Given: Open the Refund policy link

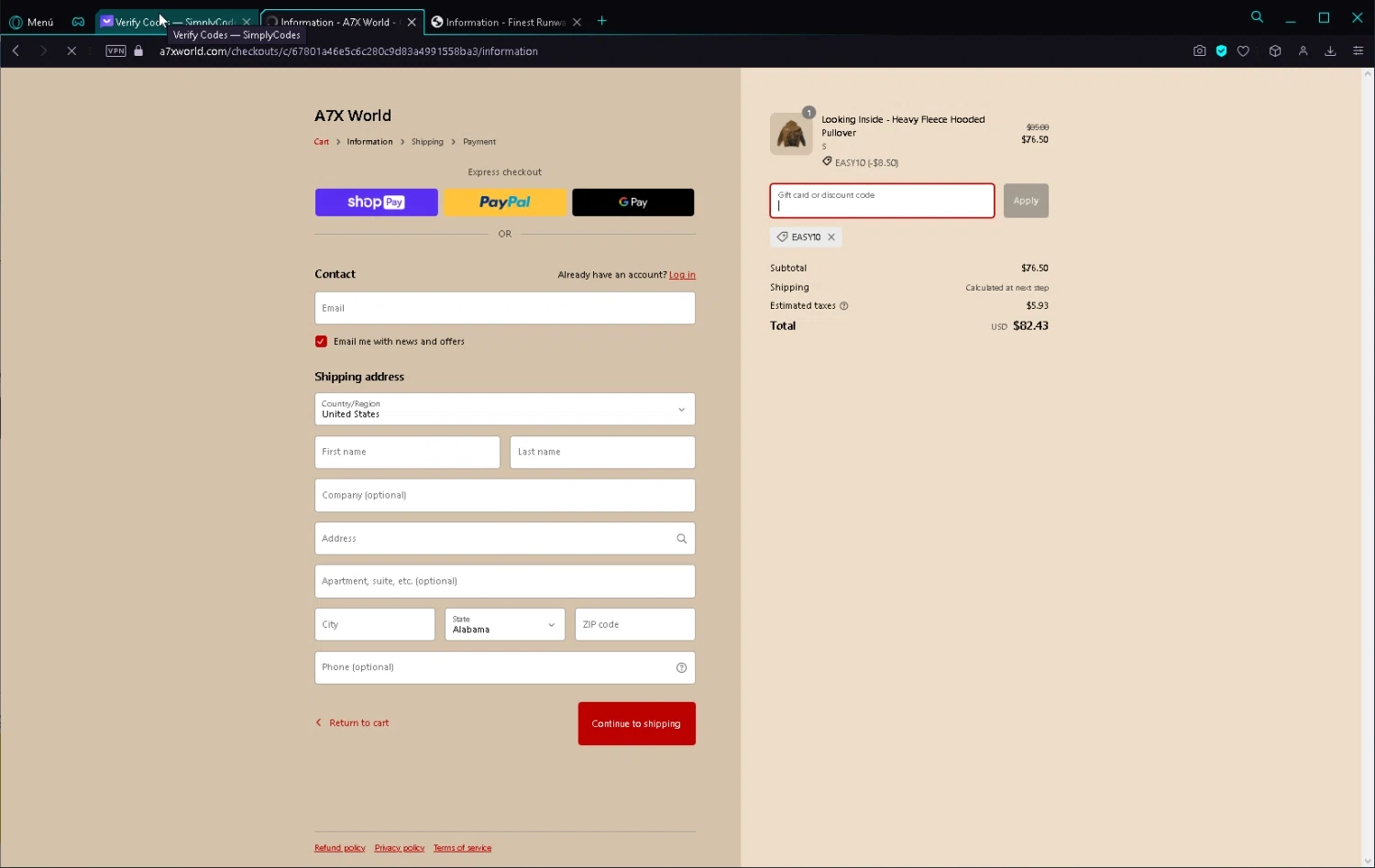Looking at the screenshot, I should [340, 848].
